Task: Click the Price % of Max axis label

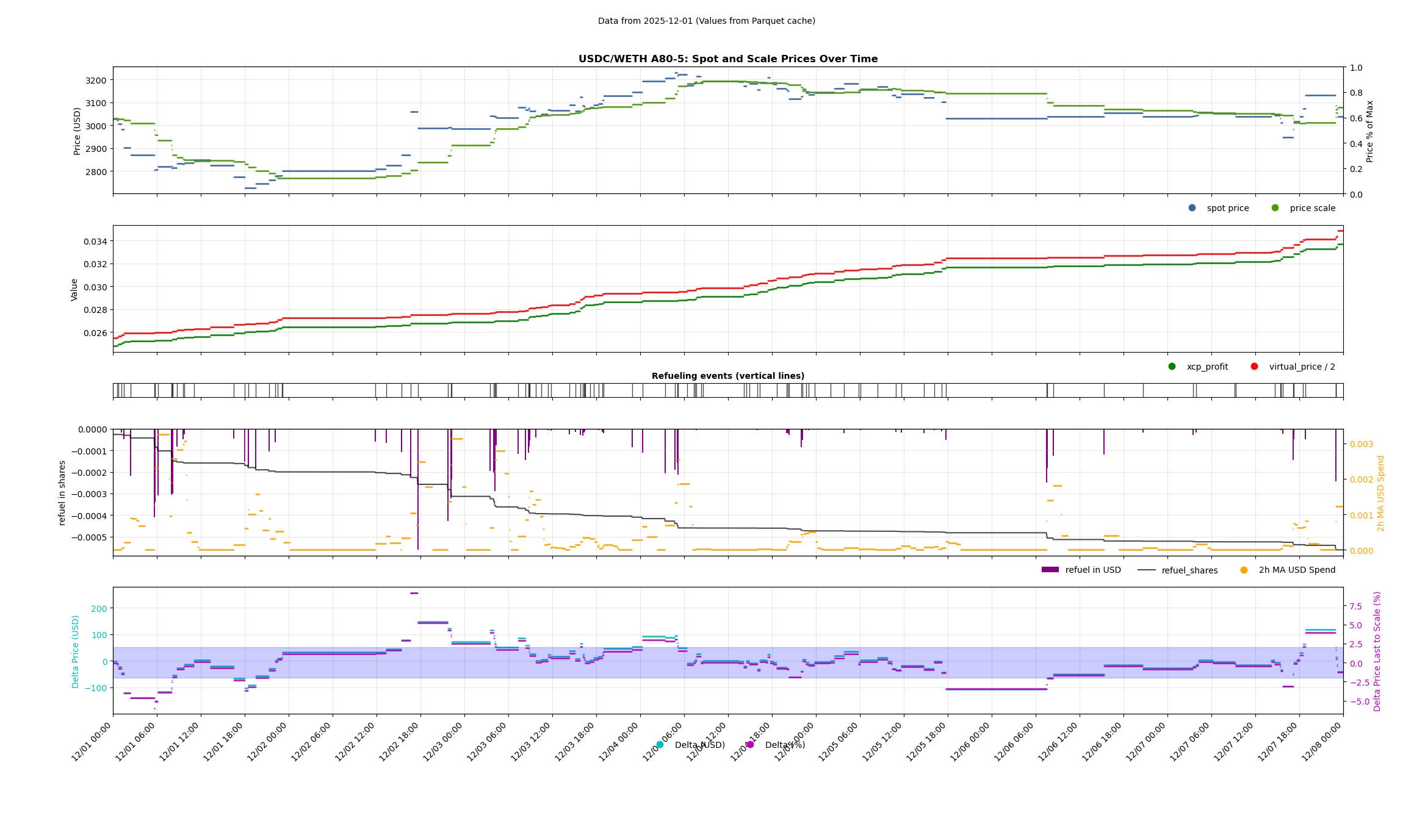Action: pyautogui.click(x=1369, y=131)
